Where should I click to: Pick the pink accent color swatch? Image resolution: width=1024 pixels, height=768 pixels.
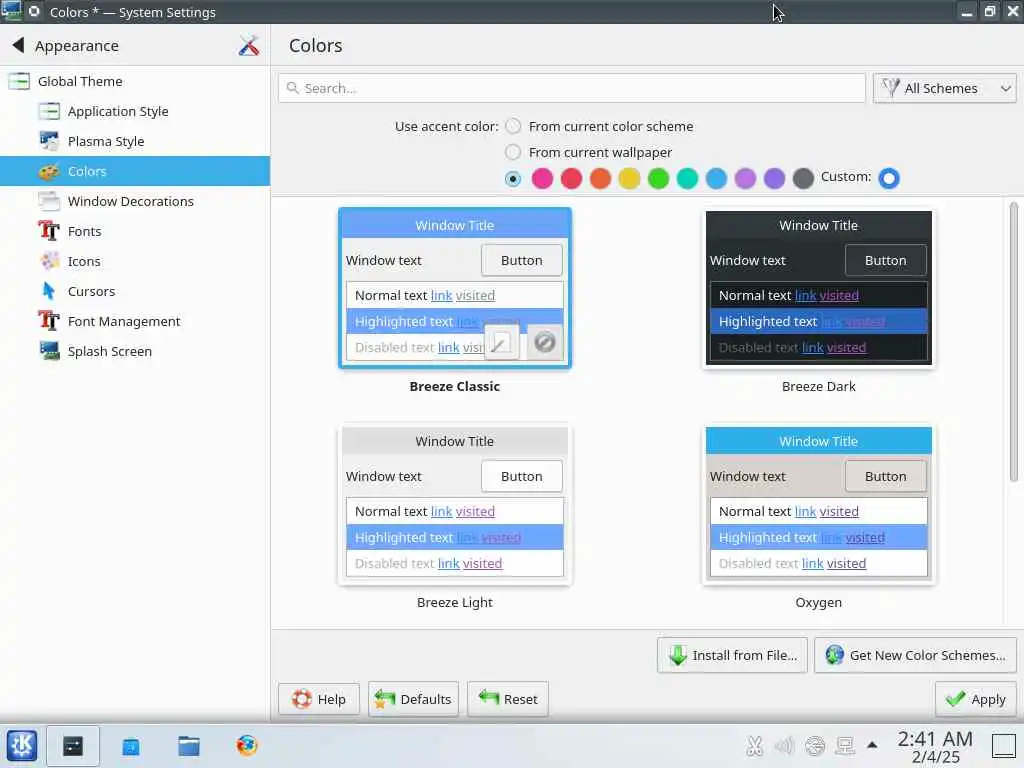coord(542,178)
